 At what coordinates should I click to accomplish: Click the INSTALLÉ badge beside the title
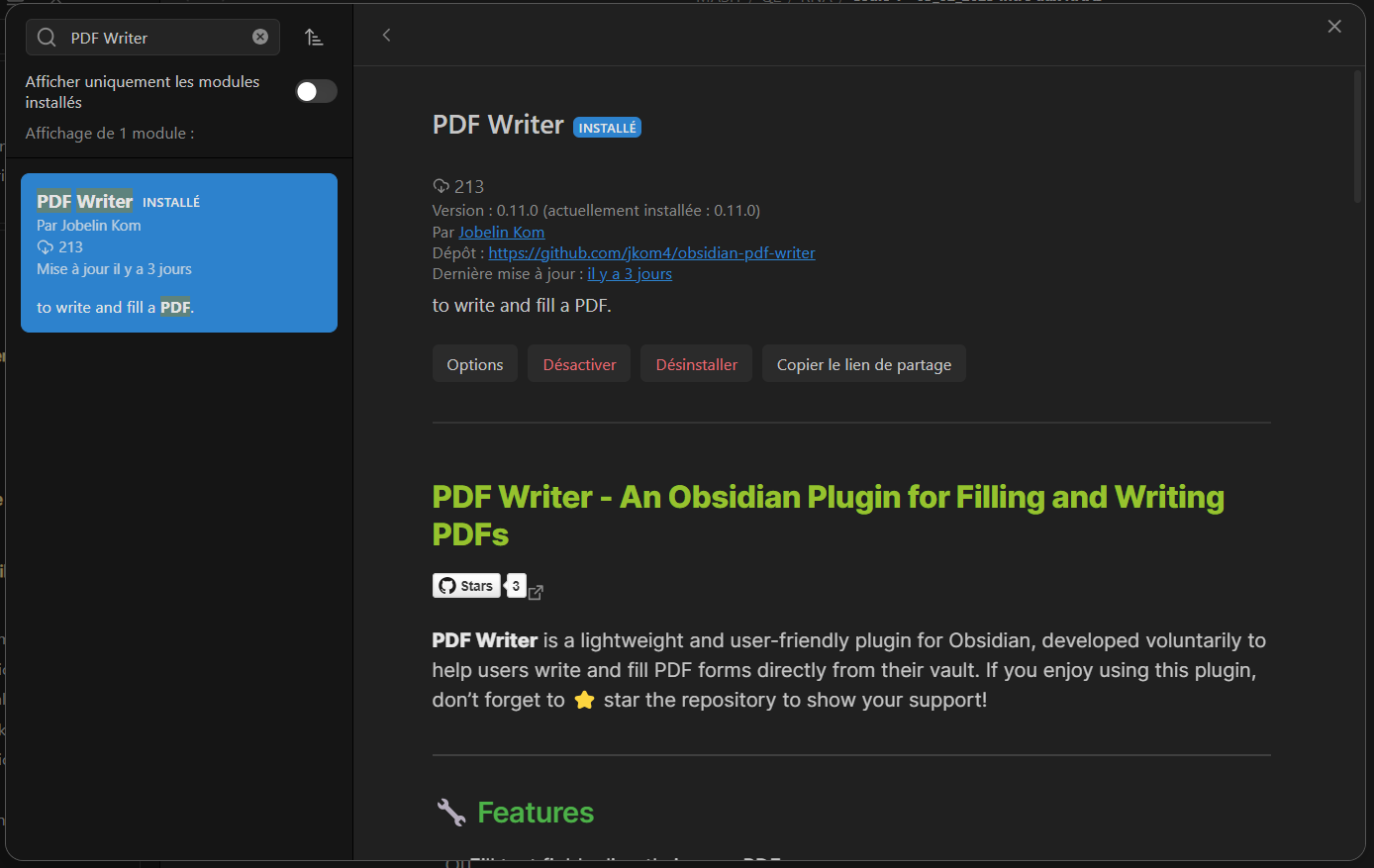(x=607, y=128)
